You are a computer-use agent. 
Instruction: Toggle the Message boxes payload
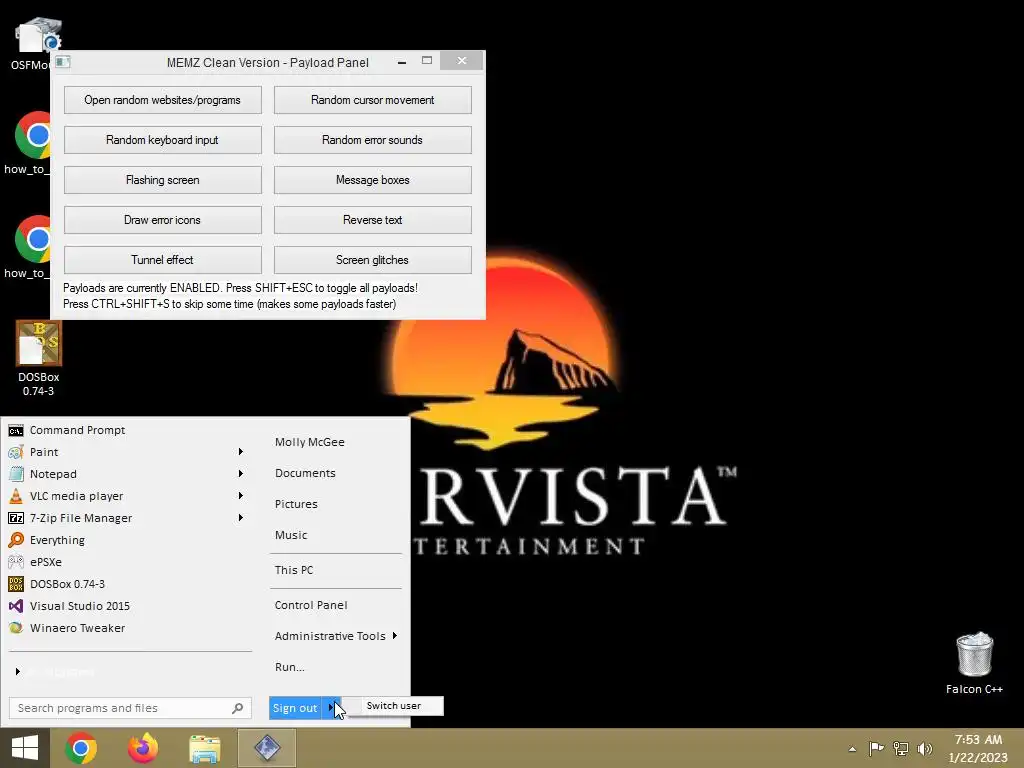tap(372, 180)
